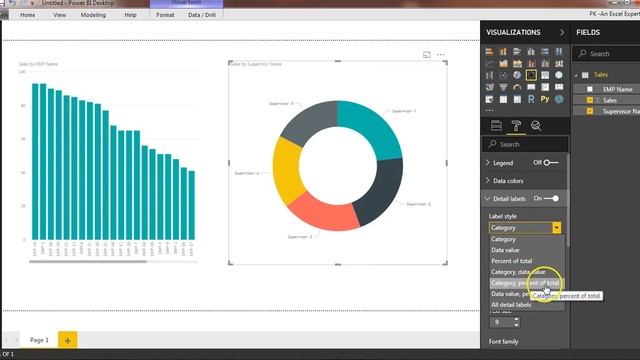Select the Matrix visual
Image resolution: width=640 pixels, height=360 pixels.
tap(517, 99)
